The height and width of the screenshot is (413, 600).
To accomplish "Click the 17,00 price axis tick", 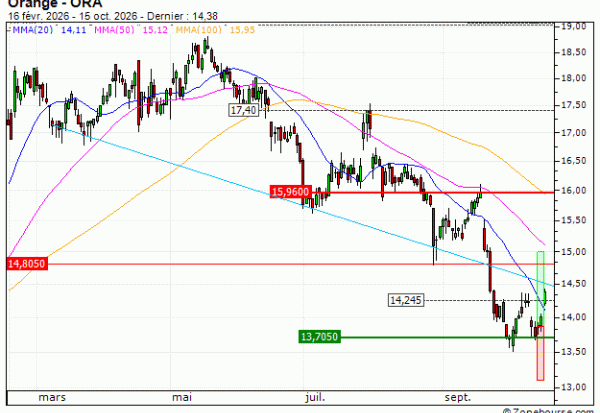I will click(574, 133).
